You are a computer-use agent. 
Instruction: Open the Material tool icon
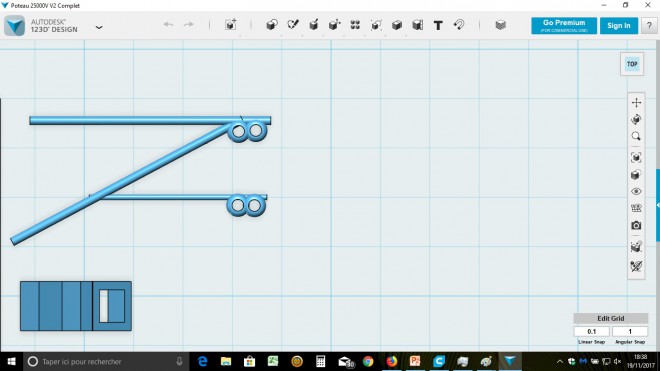point(500,25)
